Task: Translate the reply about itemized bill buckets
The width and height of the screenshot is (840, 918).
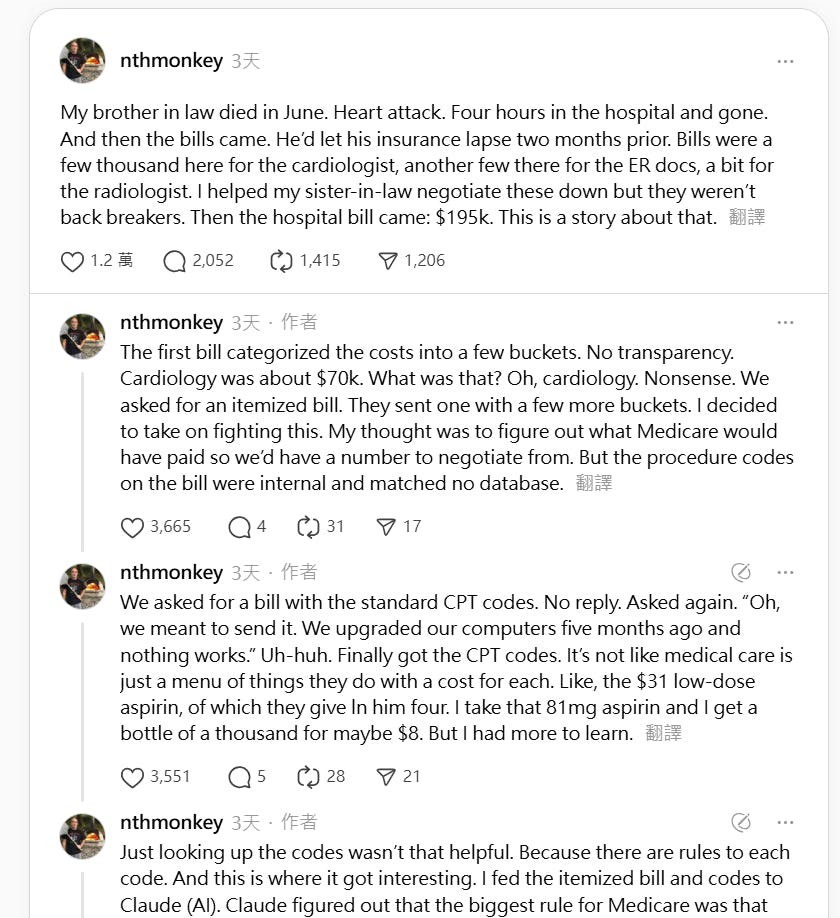Action: coord(594,483)
